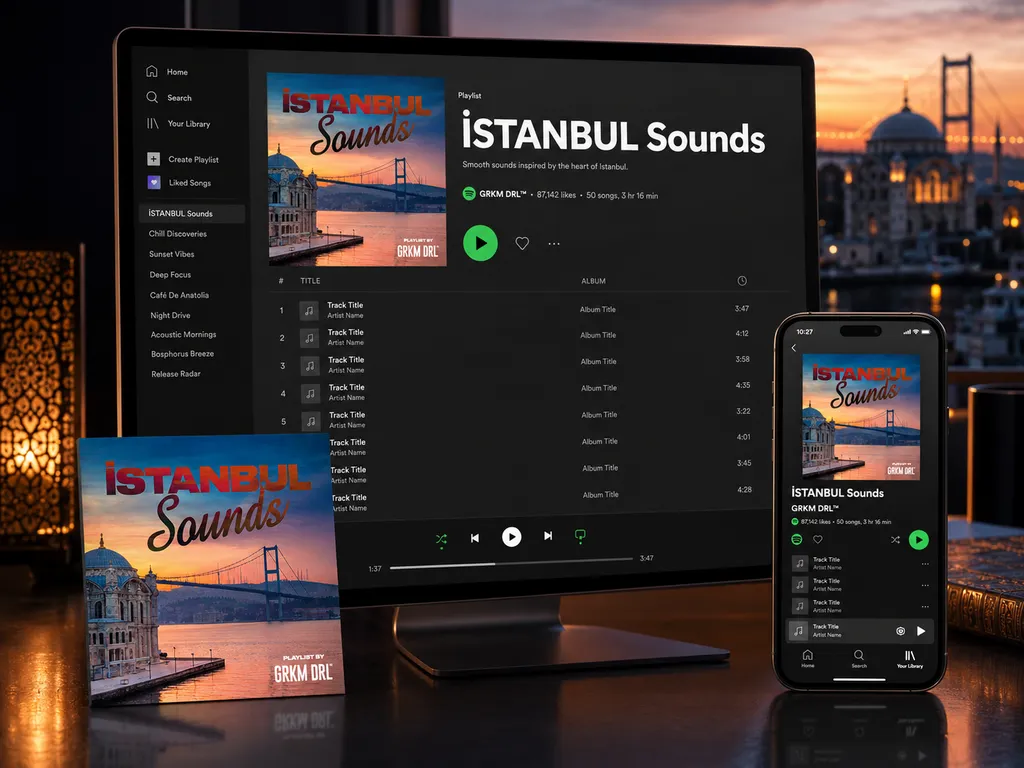Screen dimensions: 1024x768
Task: Like the playlist with the desktop heart icon
Action: pos(522,243)
